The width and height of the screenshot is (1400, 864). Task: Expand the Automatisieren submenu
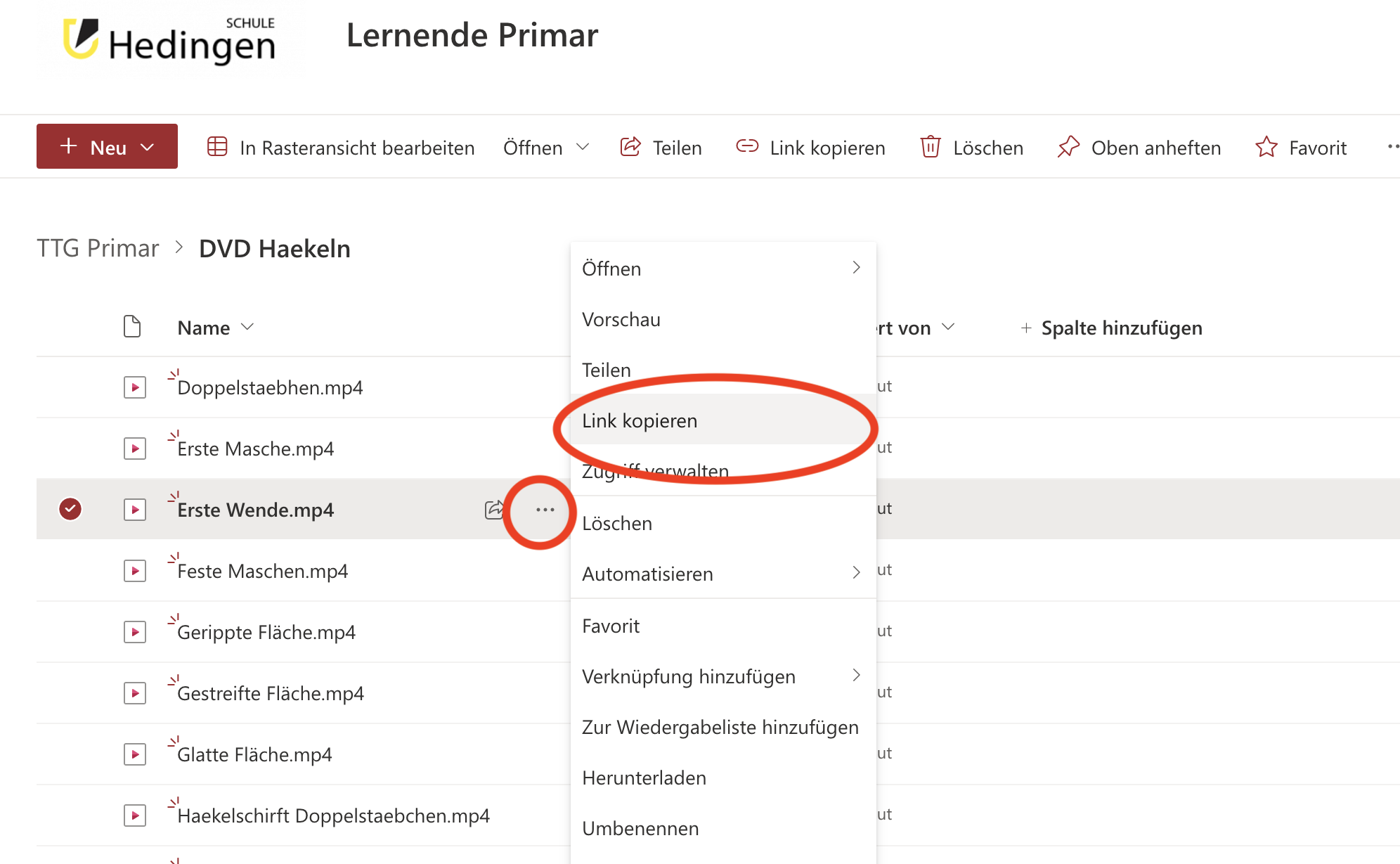[x=721, y=574]
